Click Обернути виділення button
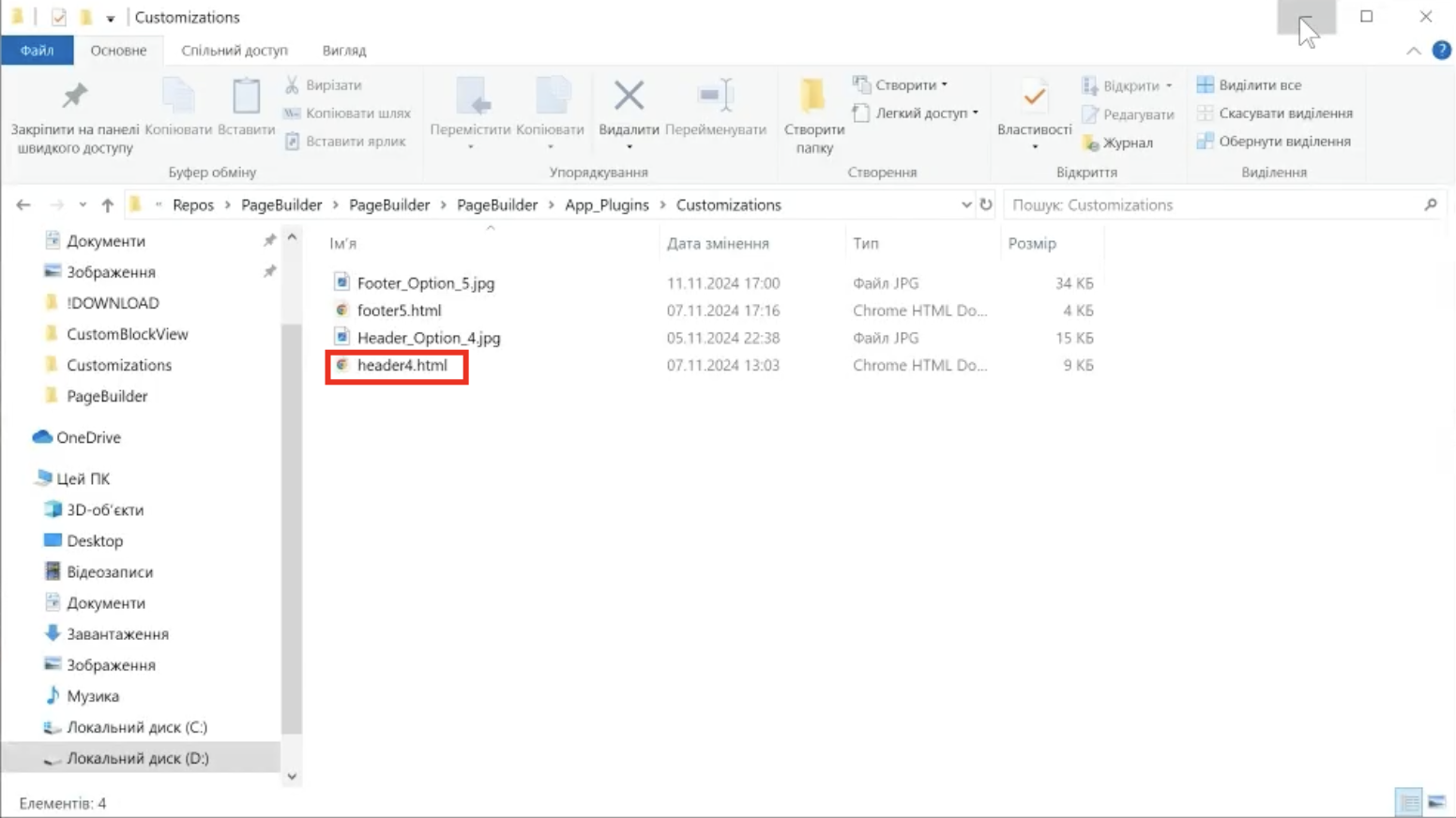Viewport: 1456px width, 818px height. click(1283, 142)
